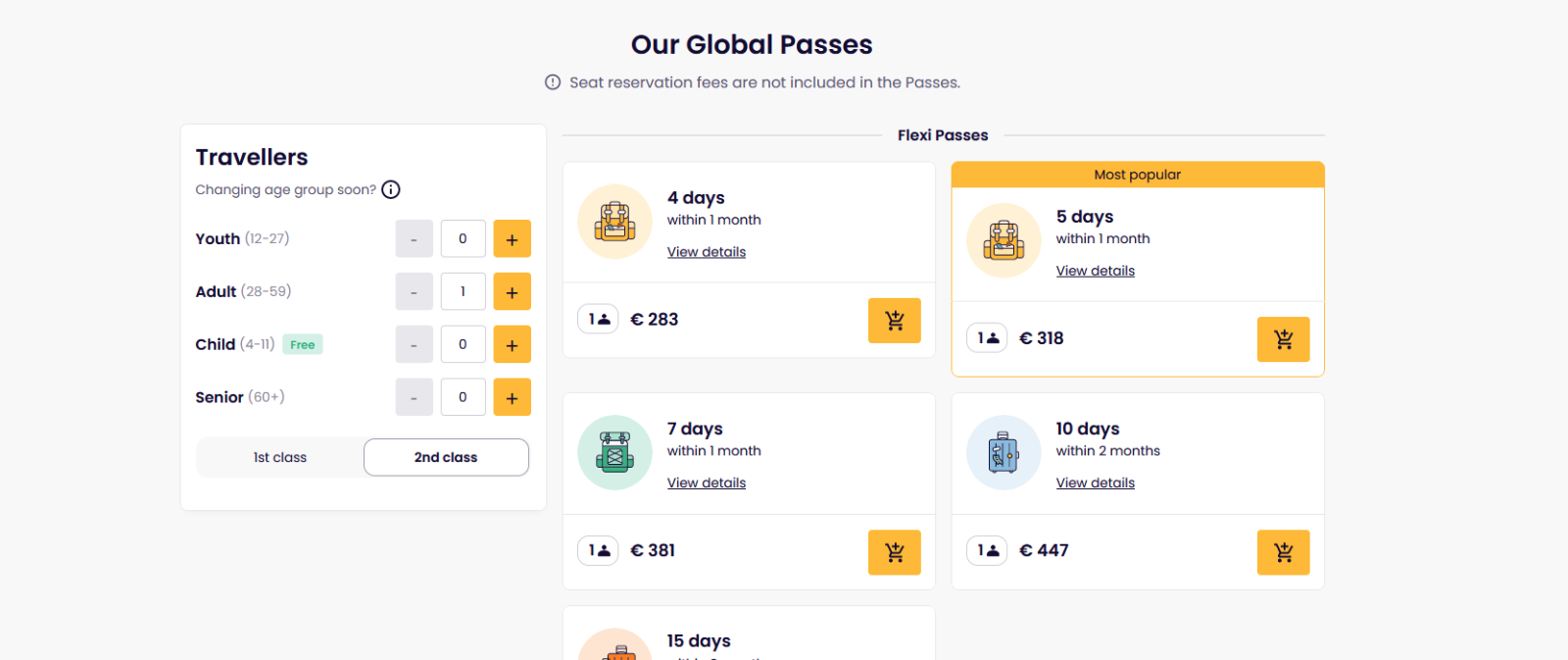Decrease the Adult traveller count
The image size is (1568, 660).
[414, 292]
